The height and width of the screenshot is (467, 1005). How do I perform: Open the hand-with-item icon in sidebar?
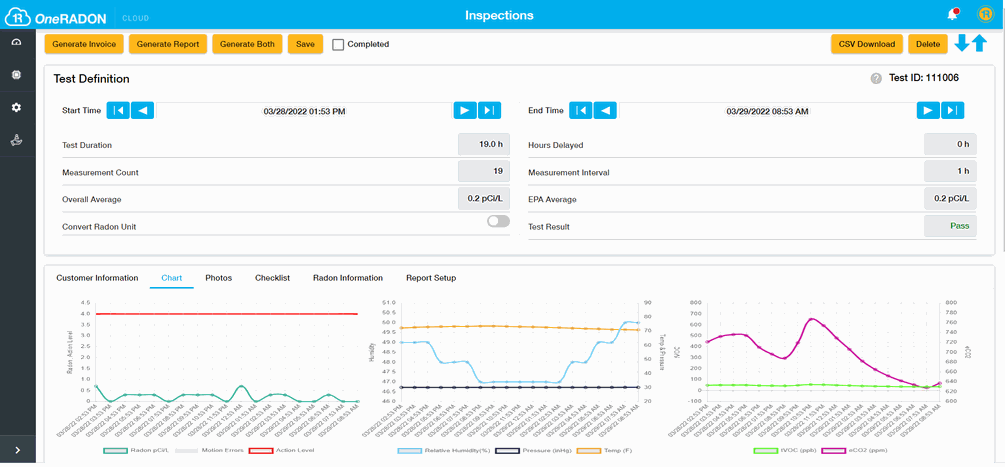[17, 140]
